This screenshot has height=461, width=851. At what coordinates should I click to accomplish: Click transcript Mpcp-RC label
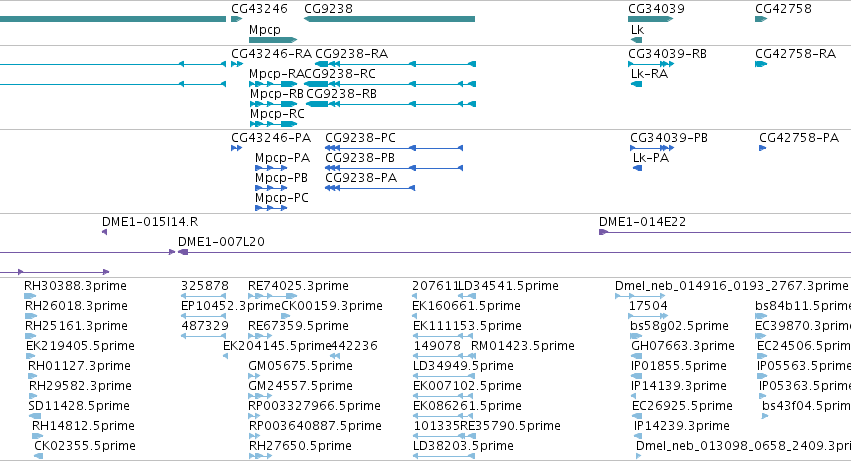click(x=277, y=114)
